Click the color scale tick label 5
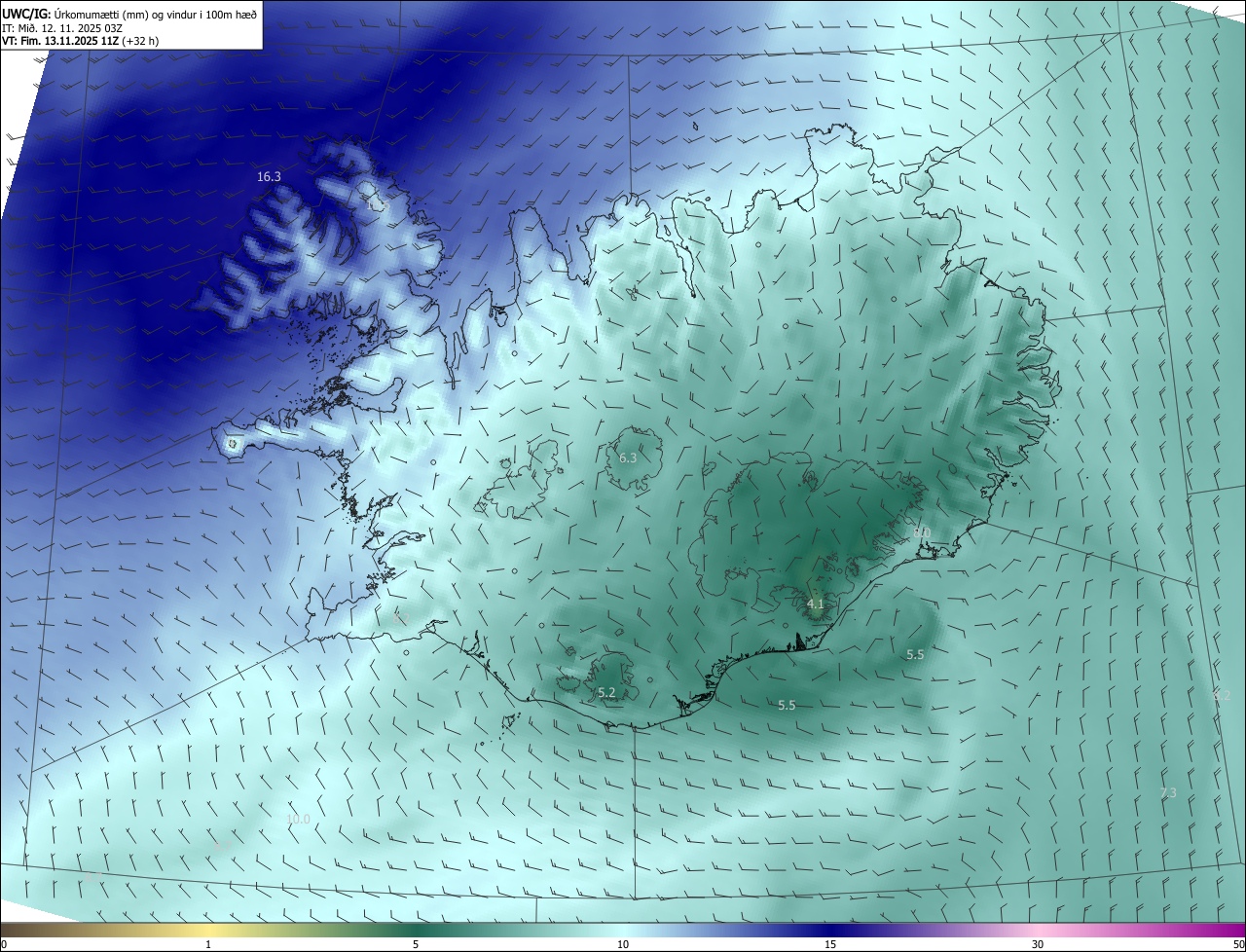 click(416, 944)
